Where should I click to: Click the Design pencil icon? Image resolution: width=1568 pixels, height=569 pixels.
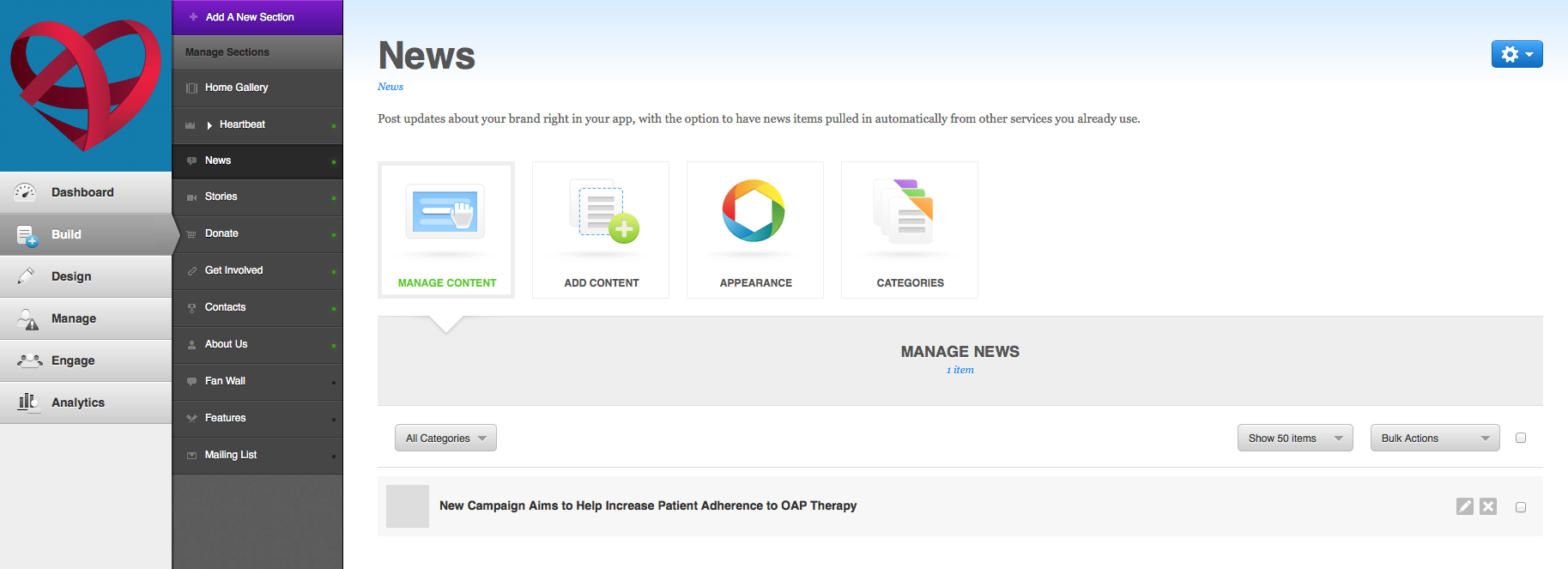point(26,276)
